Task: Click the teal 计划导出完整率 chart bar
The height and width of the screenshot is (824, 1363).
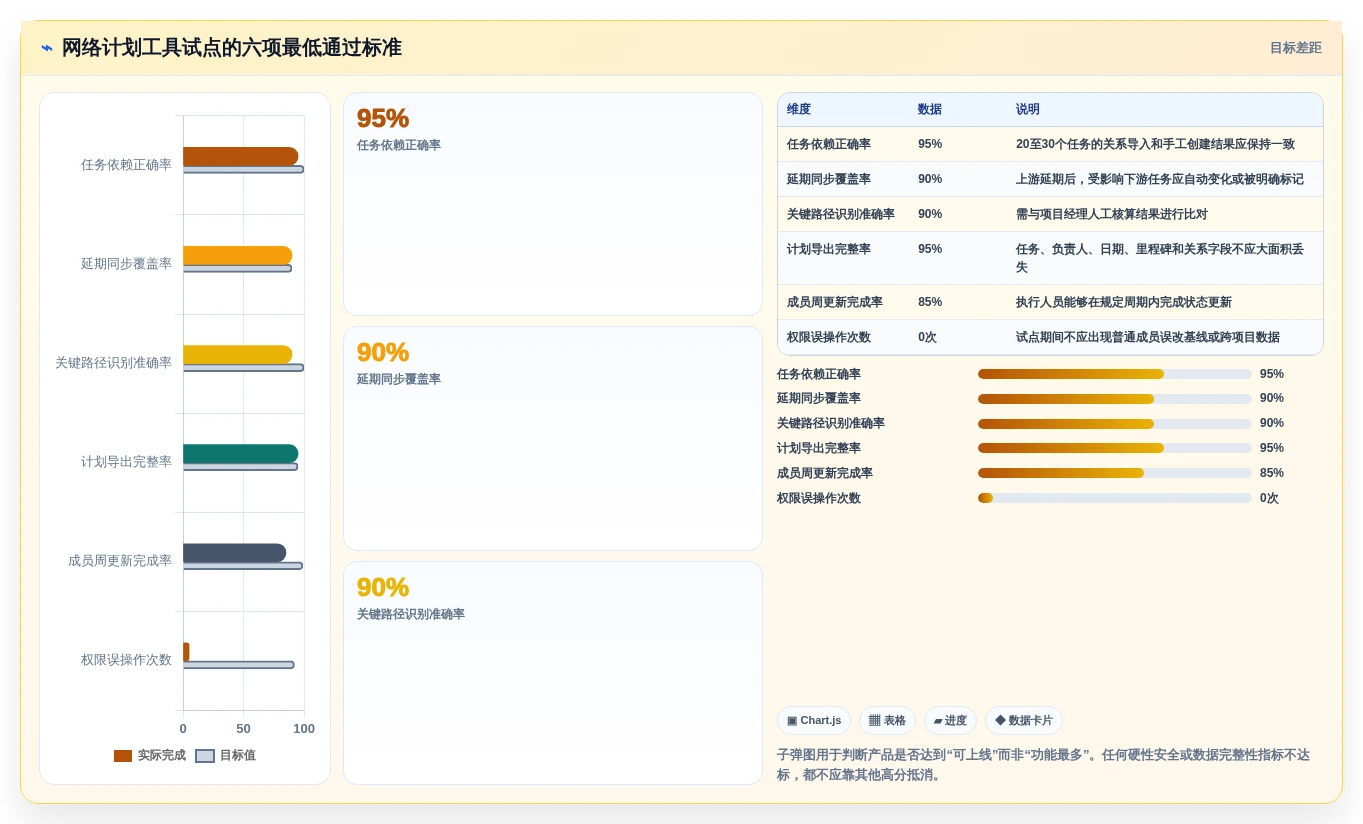Action: coord(240,453)
